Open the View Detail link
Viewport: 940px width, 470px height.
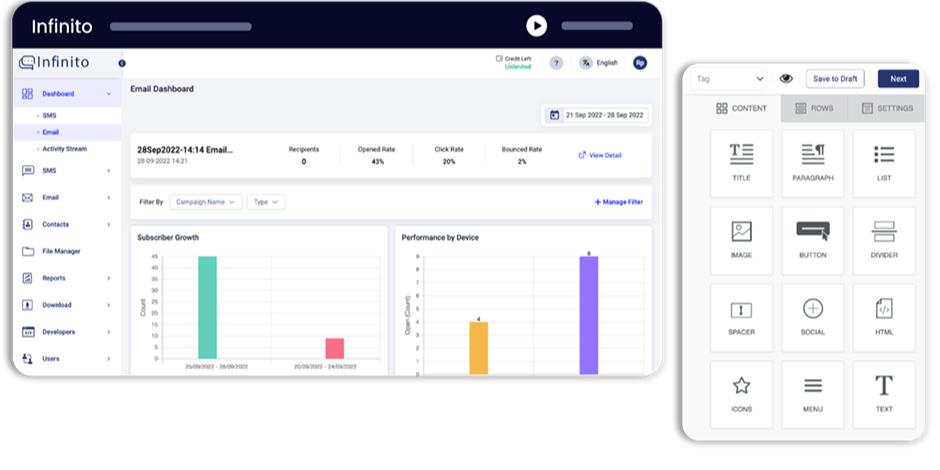coord(600,155)
